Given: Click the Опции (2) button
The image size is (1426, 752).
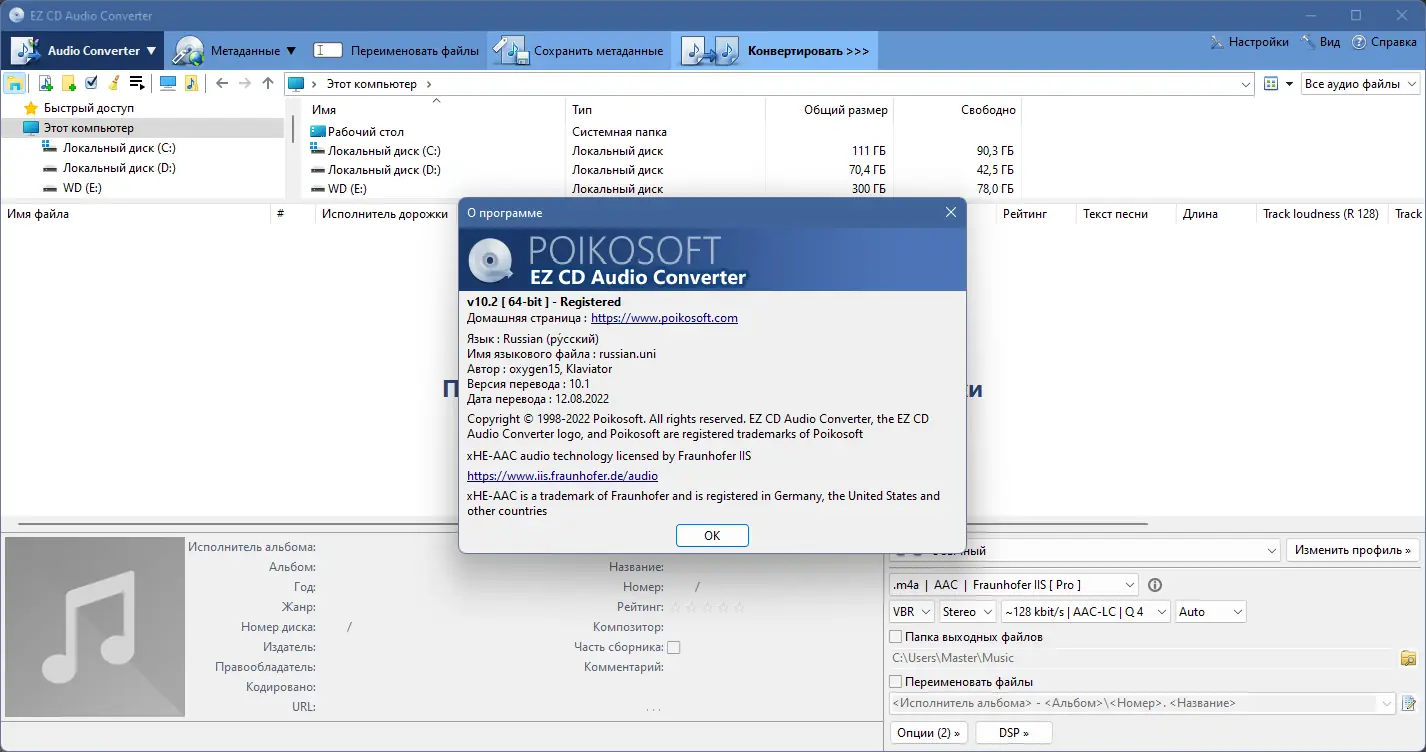Looking at the screenshot, I should click(x=929, y=733).
